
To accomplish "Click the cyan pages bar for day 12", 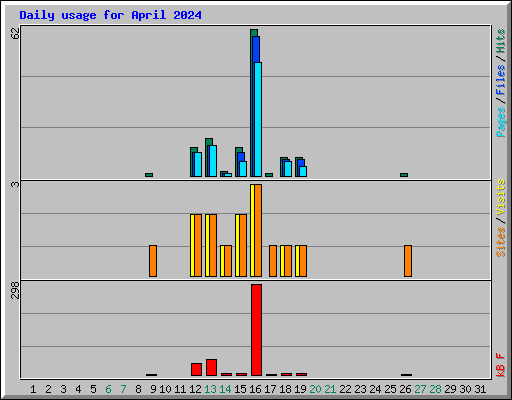I will [198, 164].
